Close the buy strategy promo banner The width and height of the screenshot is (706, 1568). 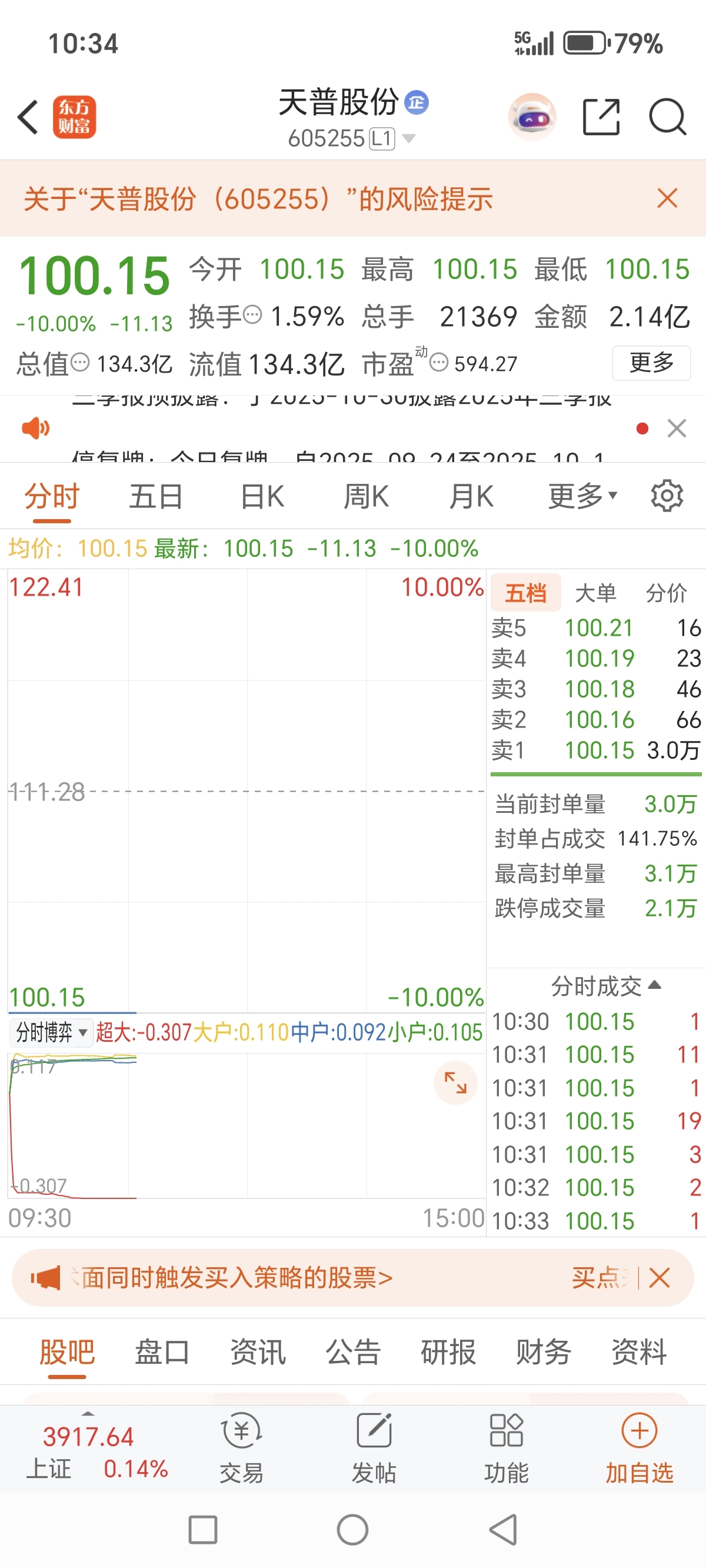point(660,1277)
